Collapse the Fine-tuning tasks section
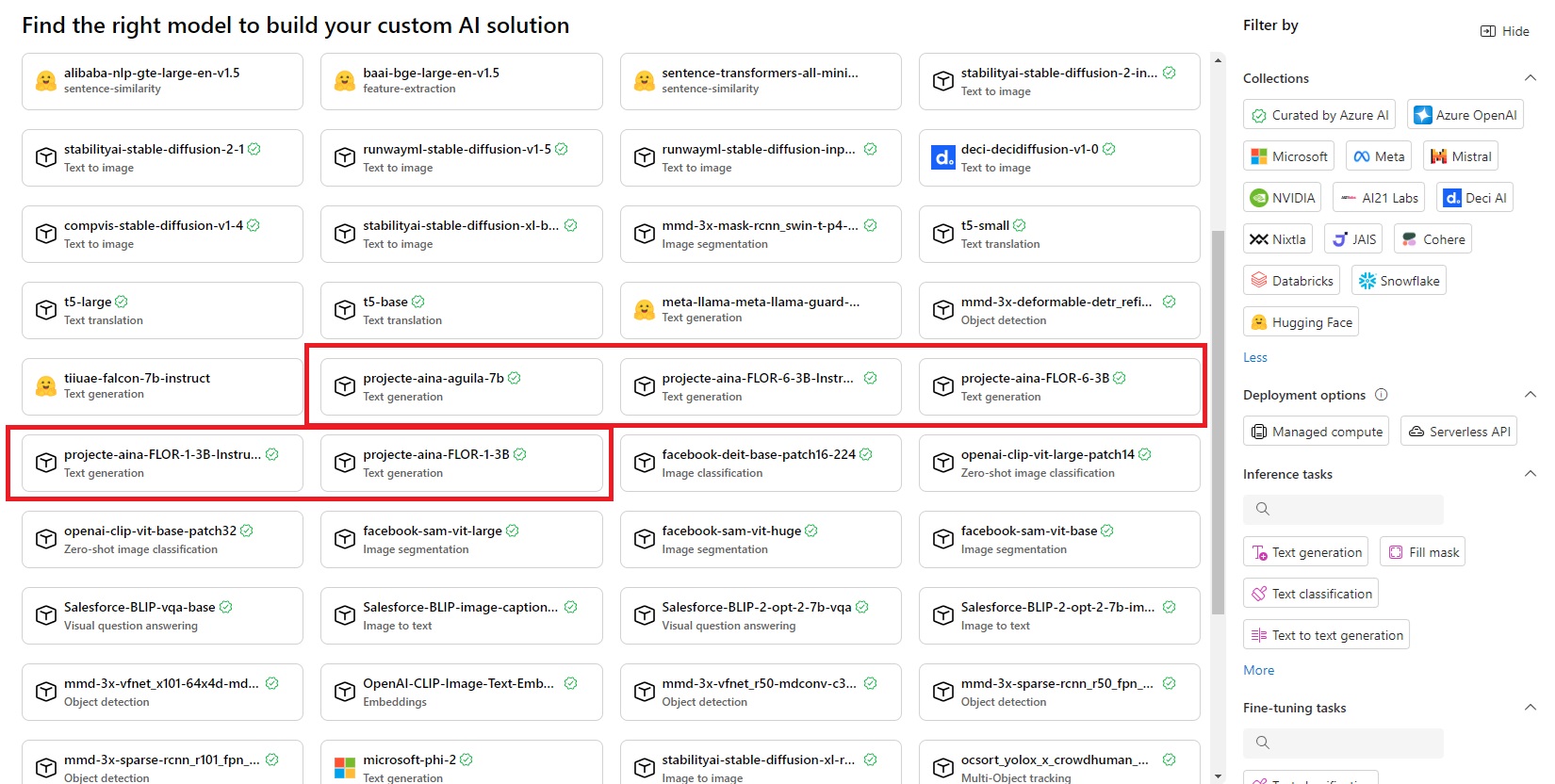This screenshot has width=1555, height=784. click(1530, 708)
